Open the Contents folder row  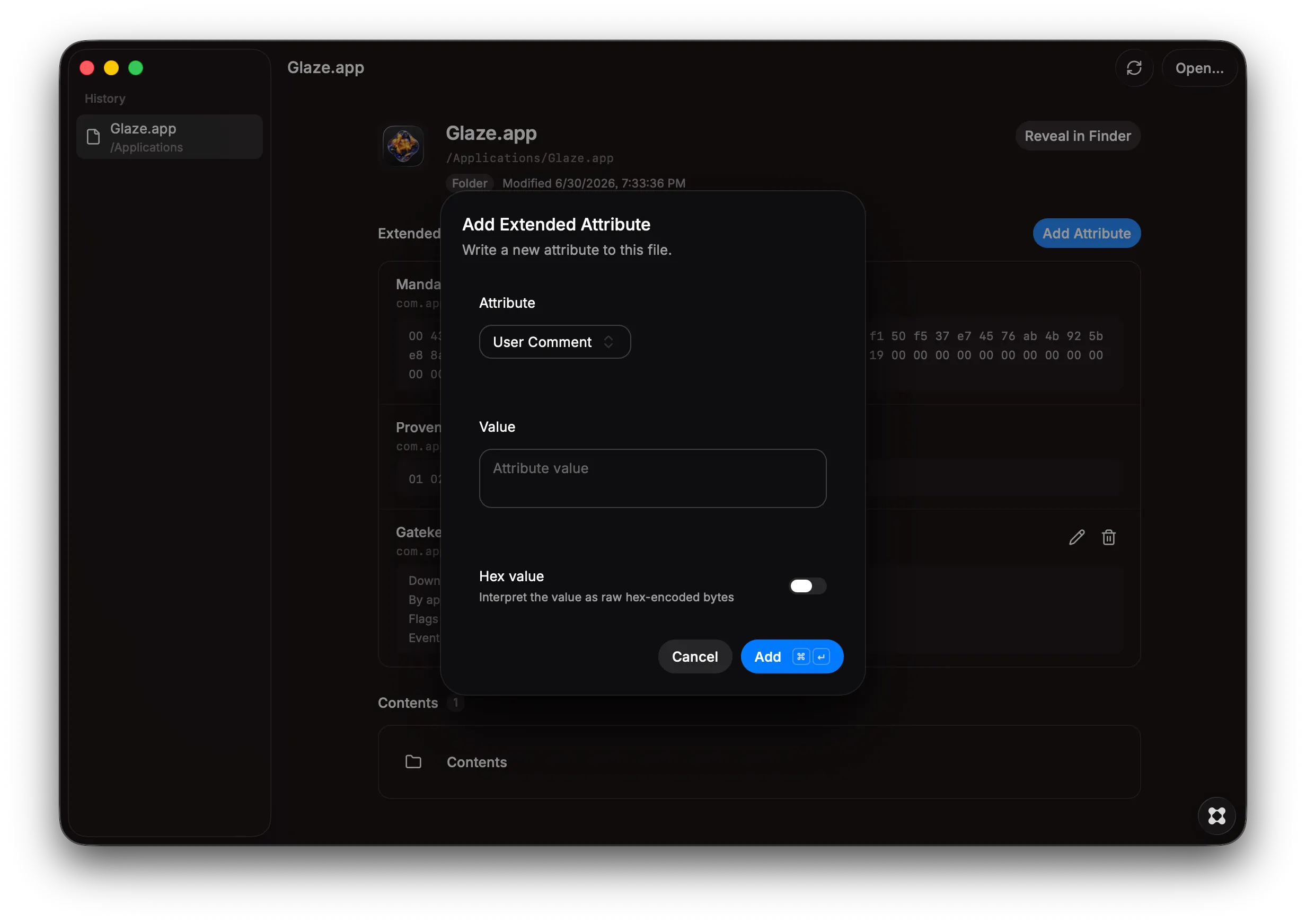pyautogui.click(x=758, y=762)
